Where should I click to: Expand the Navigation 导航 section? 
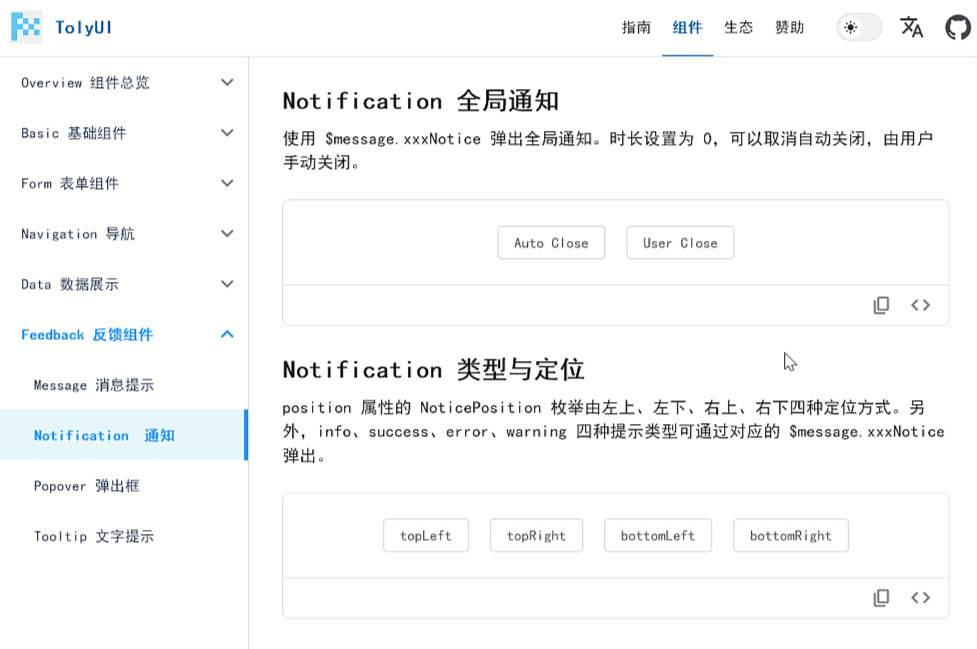pyautogui.click(x=125, y=234)
